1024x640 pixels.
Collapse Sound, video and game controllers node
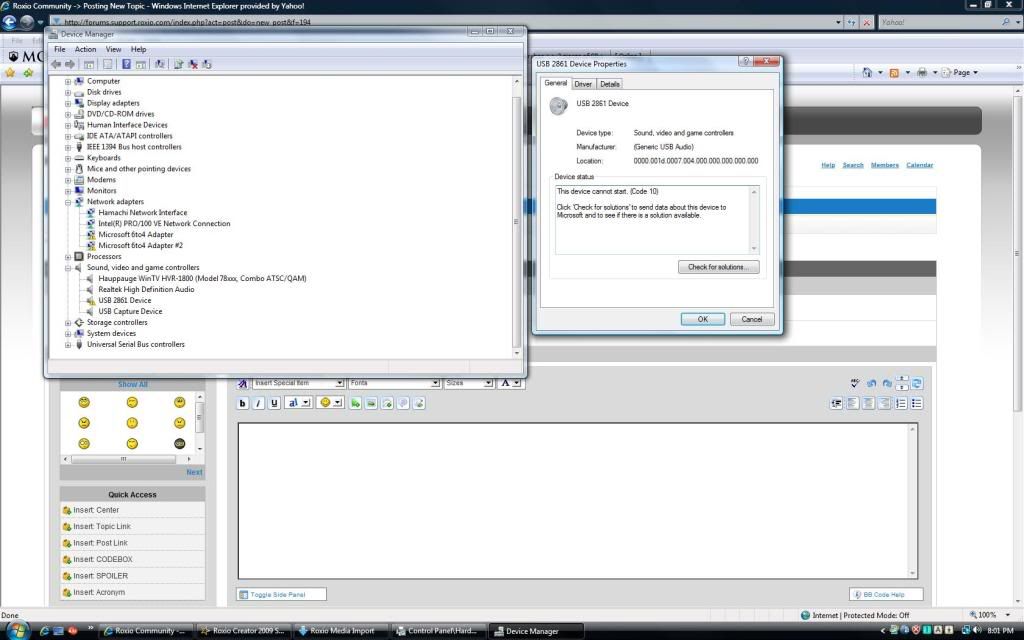tap(68, 268)
